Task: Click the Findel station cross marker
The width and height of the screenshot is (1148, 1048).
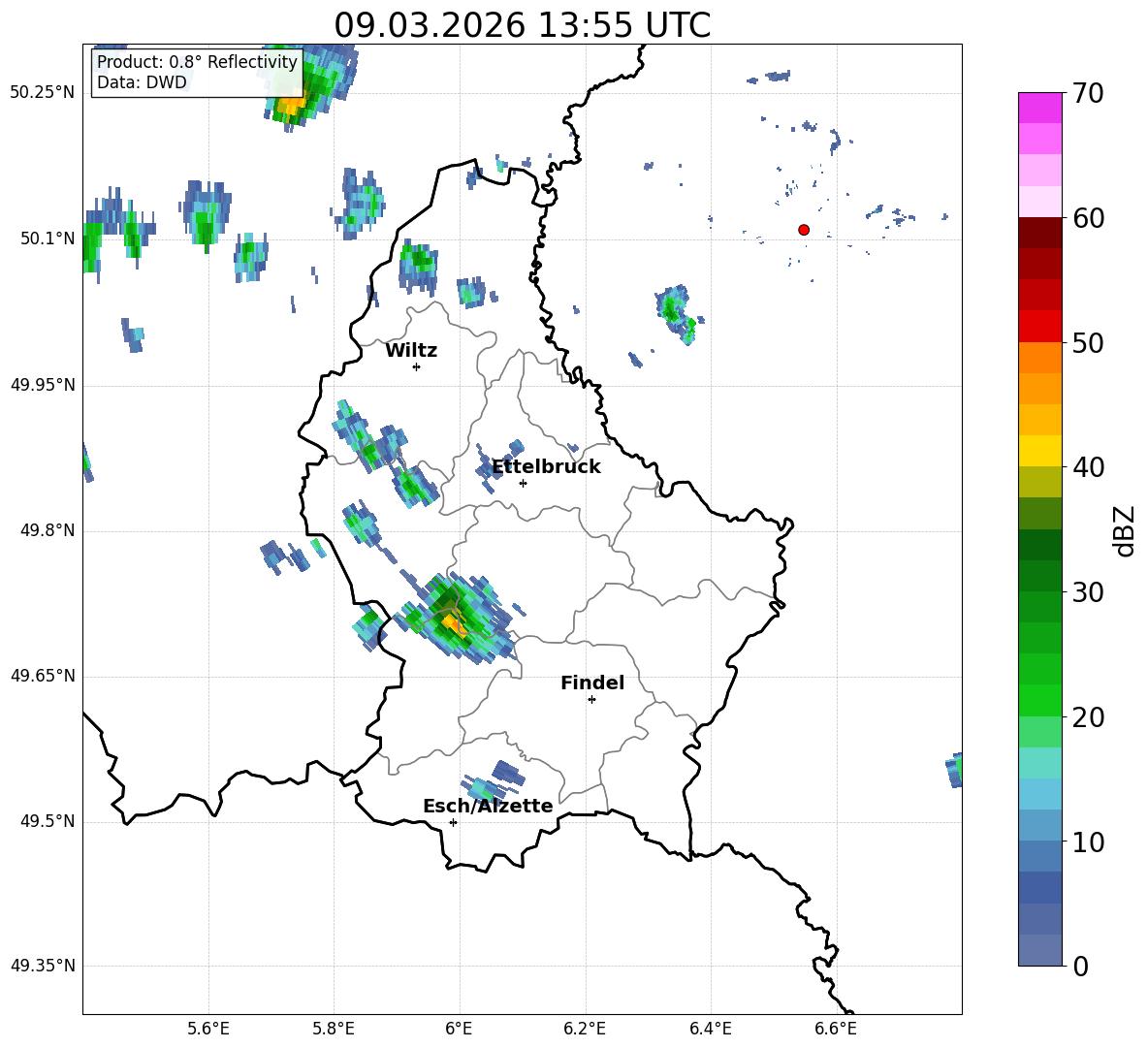Action: pyautogui.click(x=591, y=699)
